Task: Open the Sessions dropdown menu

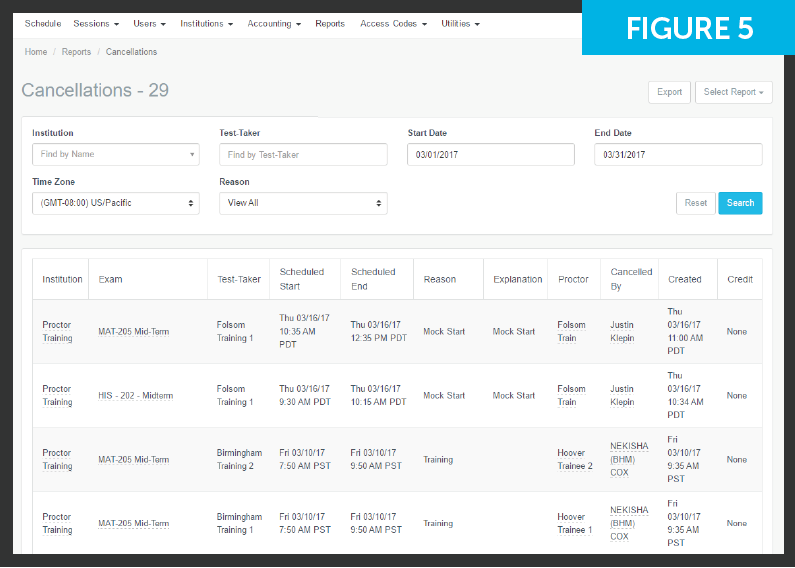Action: click(x=96, y=23)
